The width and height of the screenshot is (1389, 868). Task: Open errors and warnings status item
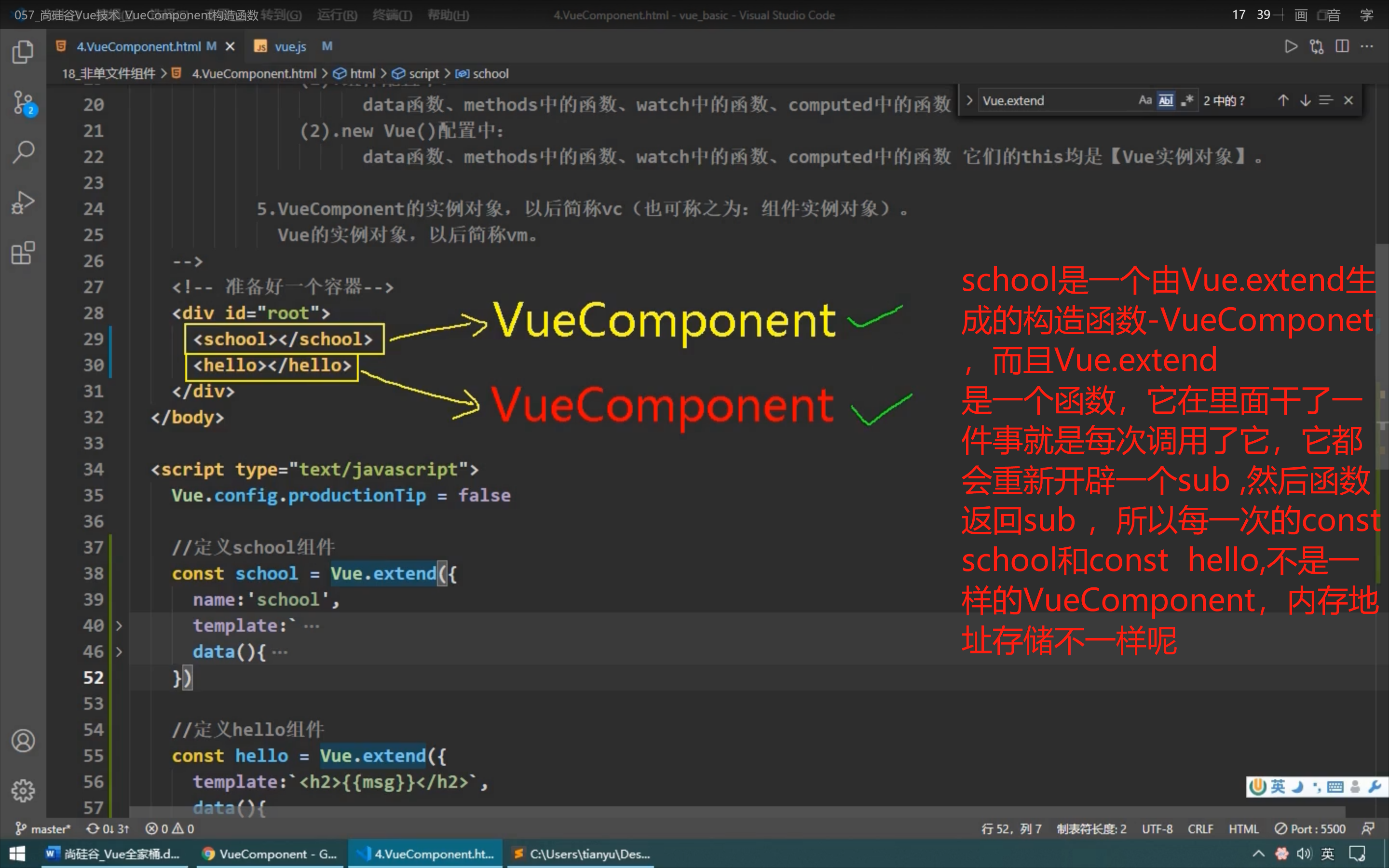pyautogui.click(x=170, y=828)
